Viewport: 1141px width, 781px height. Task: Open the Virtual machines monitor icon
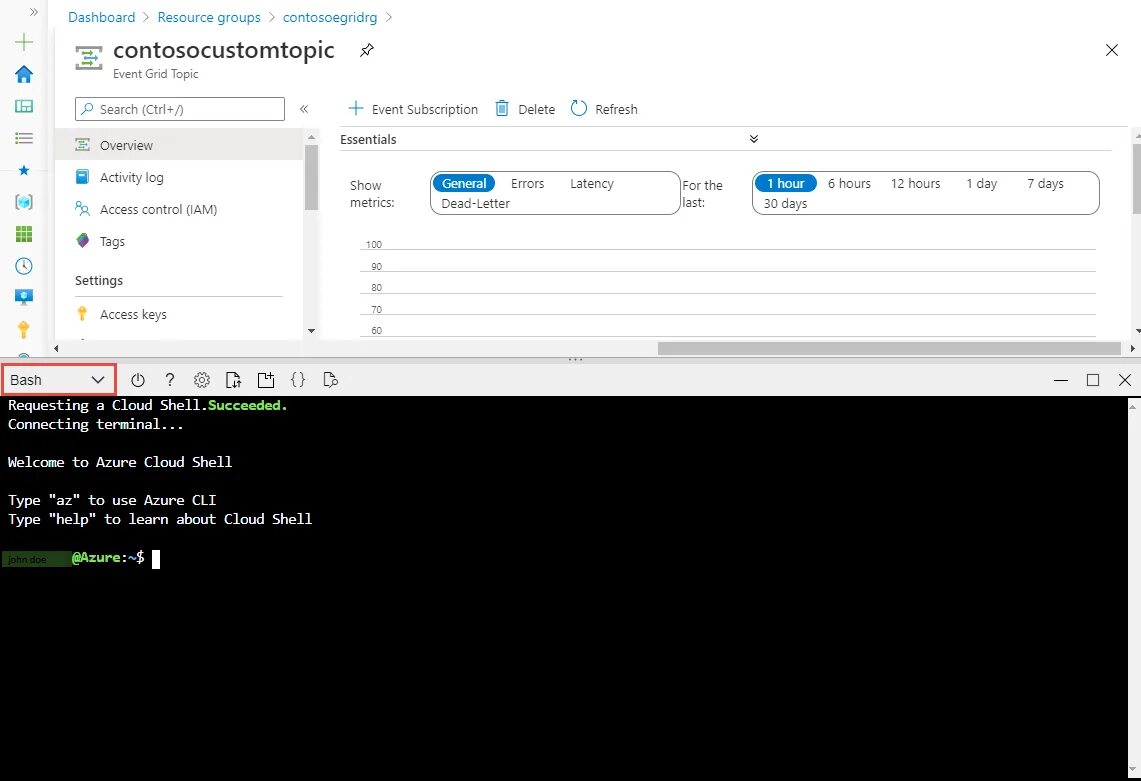pyautogui.click(x=24, y=297)
